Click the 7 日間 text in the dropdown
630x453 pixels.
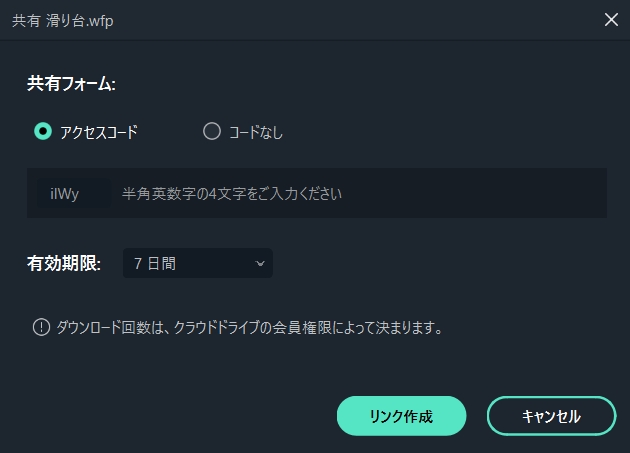point(155,264)
